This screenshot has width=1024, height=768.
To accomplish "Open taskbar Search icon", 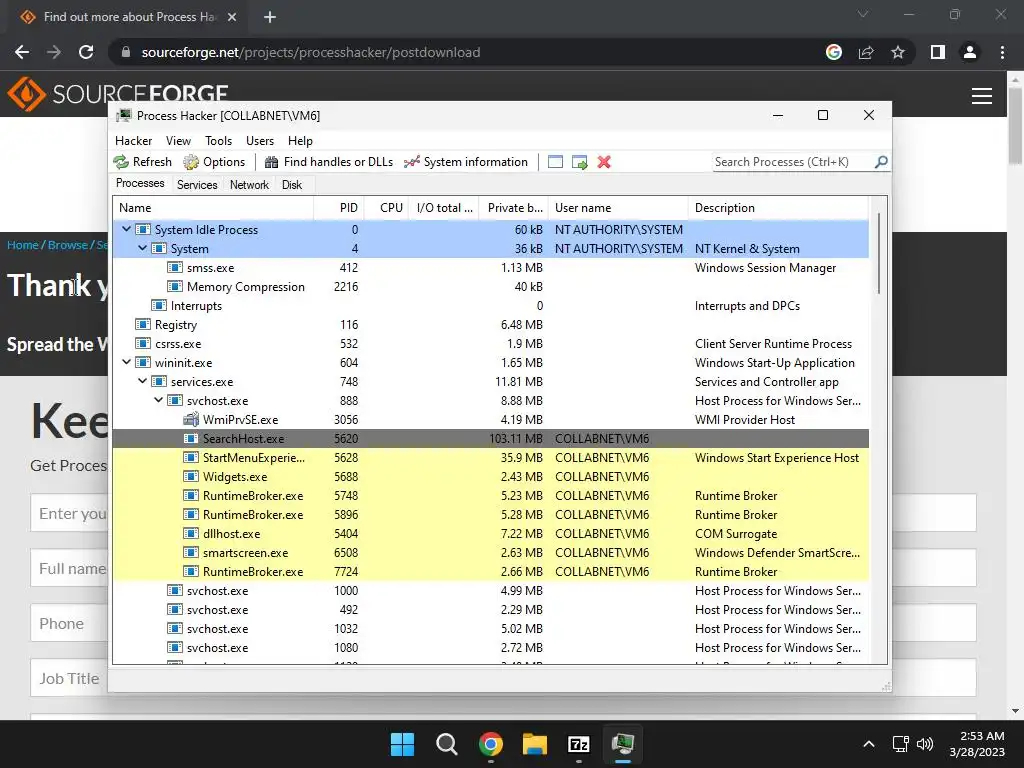I will (x=447, y=744).
